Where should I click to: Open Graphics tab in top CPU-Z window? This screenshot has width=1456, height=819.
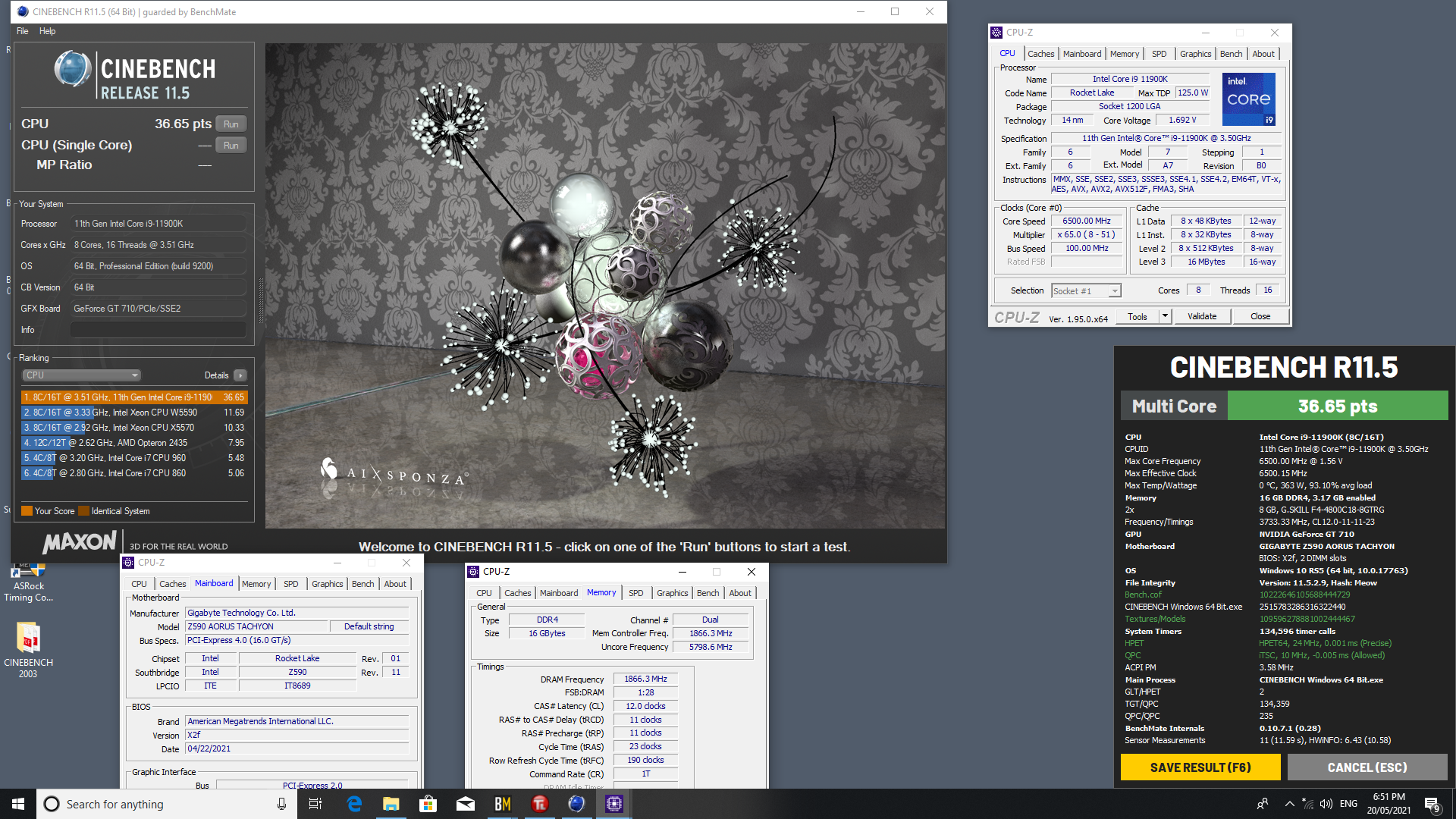coord(1195,54)
